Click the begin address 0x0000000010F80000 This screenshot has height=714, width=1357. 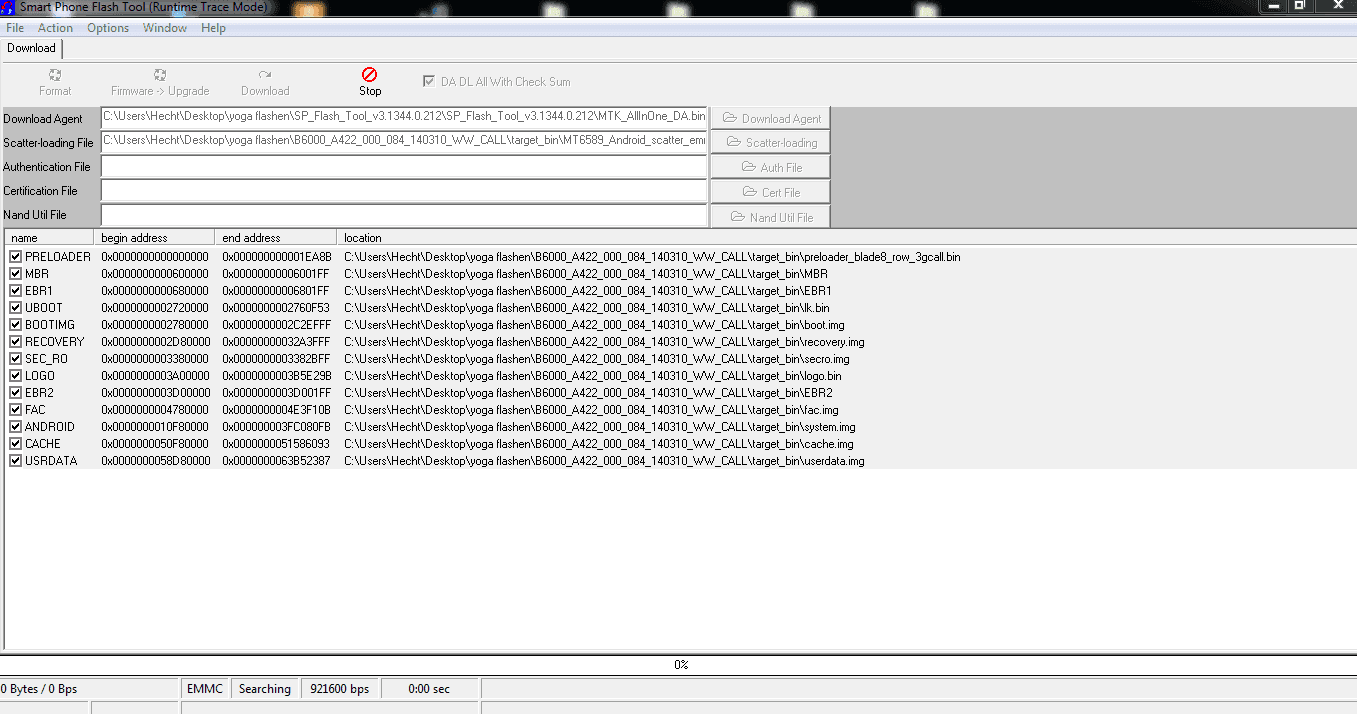(x=155, y=427)
